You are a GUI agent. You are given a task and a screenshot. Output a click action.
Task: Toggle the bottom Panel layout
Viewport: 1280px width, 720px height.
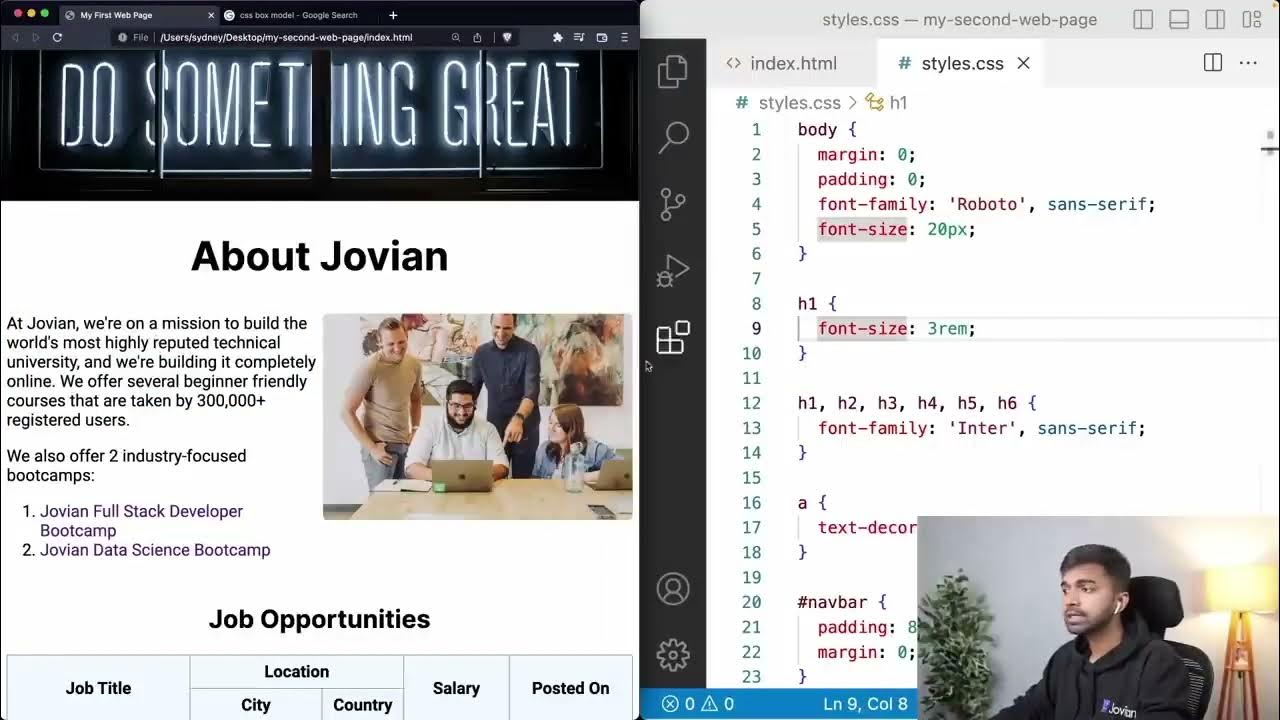coord(1179,20)
